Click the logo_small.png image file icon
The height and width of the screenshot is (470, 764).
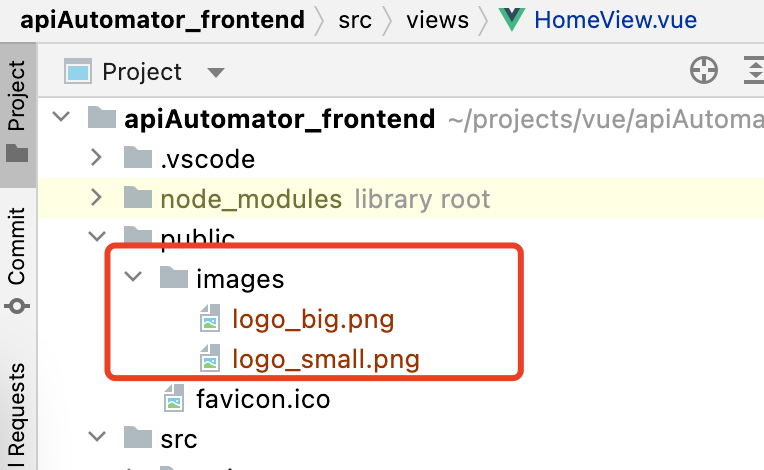coord(210,358)
